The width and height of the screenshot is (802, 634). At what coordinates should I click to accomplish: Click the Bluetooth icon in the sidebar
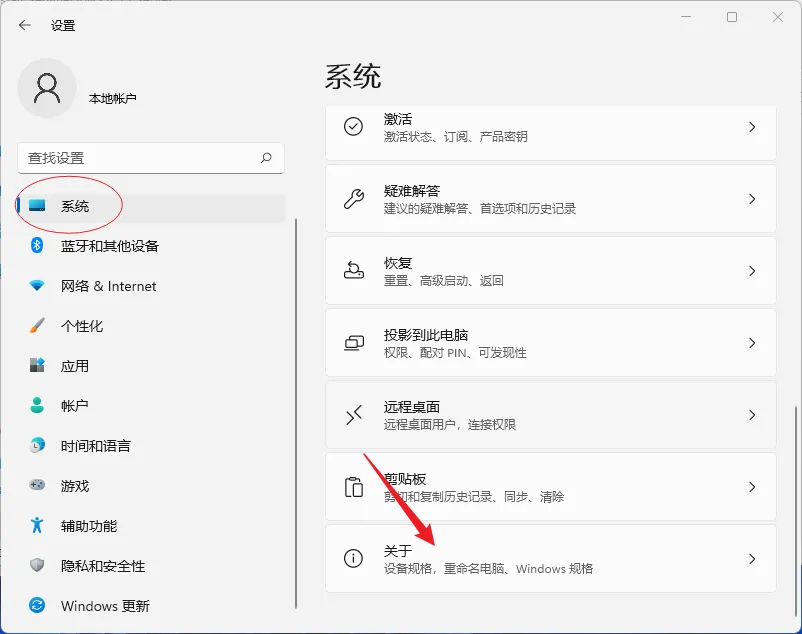pyautogui.click(x=37, y=245)
